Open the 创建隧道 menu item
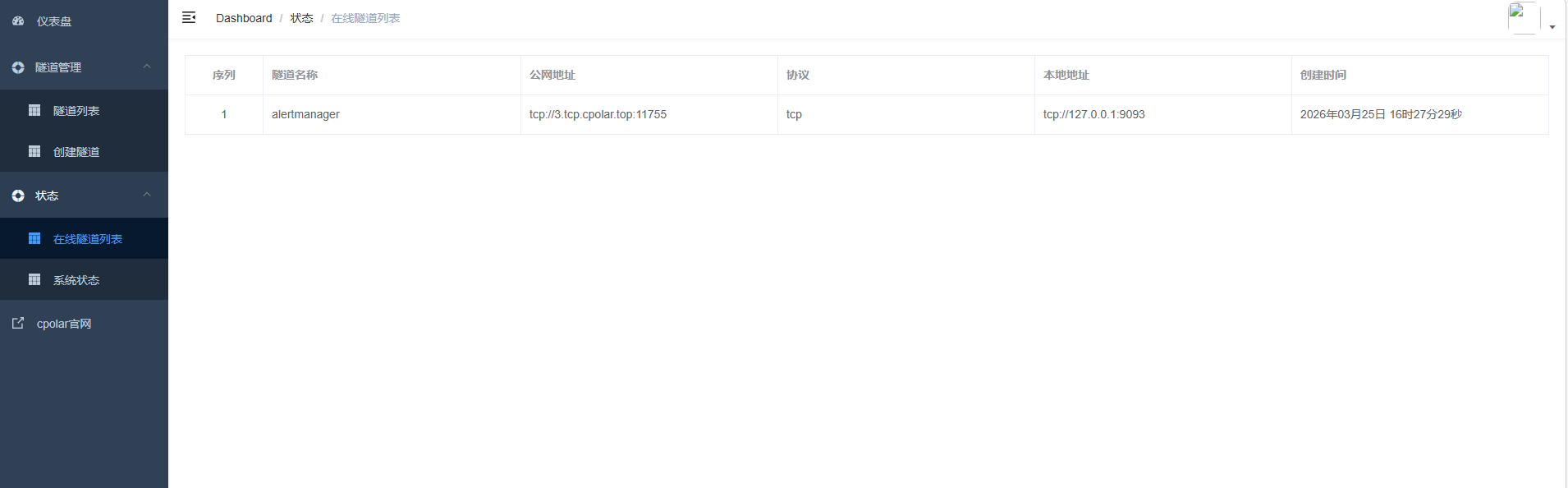The height and width of the screenshot is (488, 1568). [x=76, y=152]
